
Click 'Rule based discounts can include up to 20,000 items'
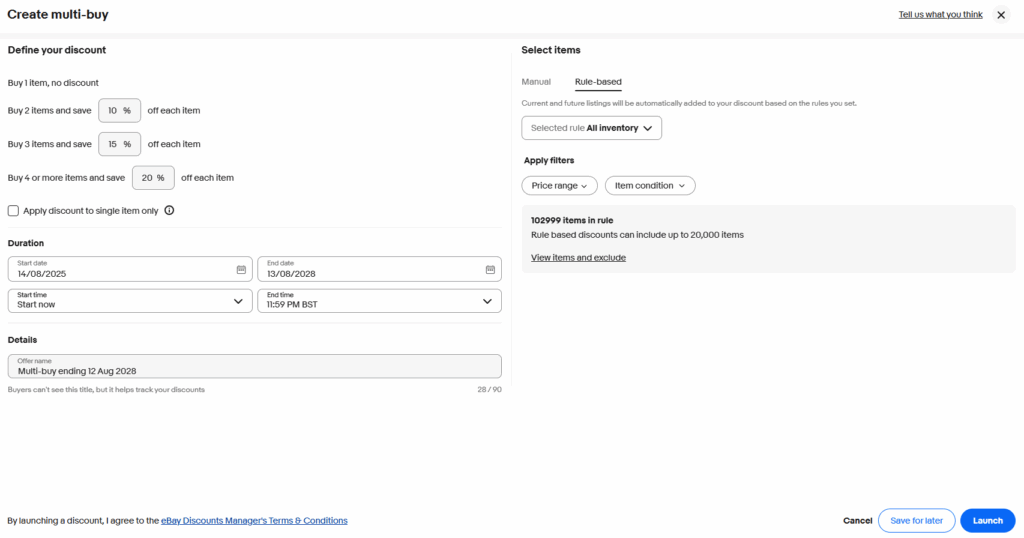pyautogui.click(x=637, y=234)
